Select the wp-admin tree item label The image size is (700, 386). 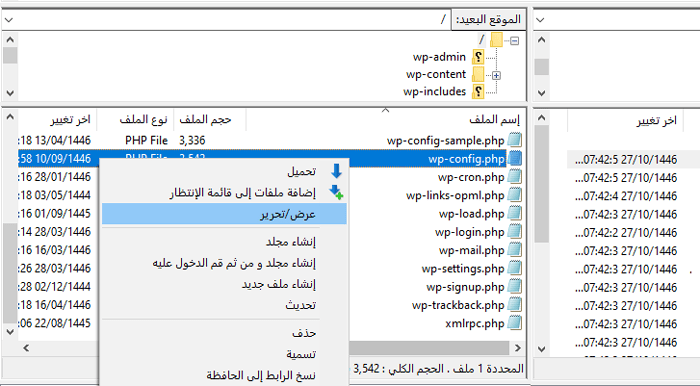(439, 58)
